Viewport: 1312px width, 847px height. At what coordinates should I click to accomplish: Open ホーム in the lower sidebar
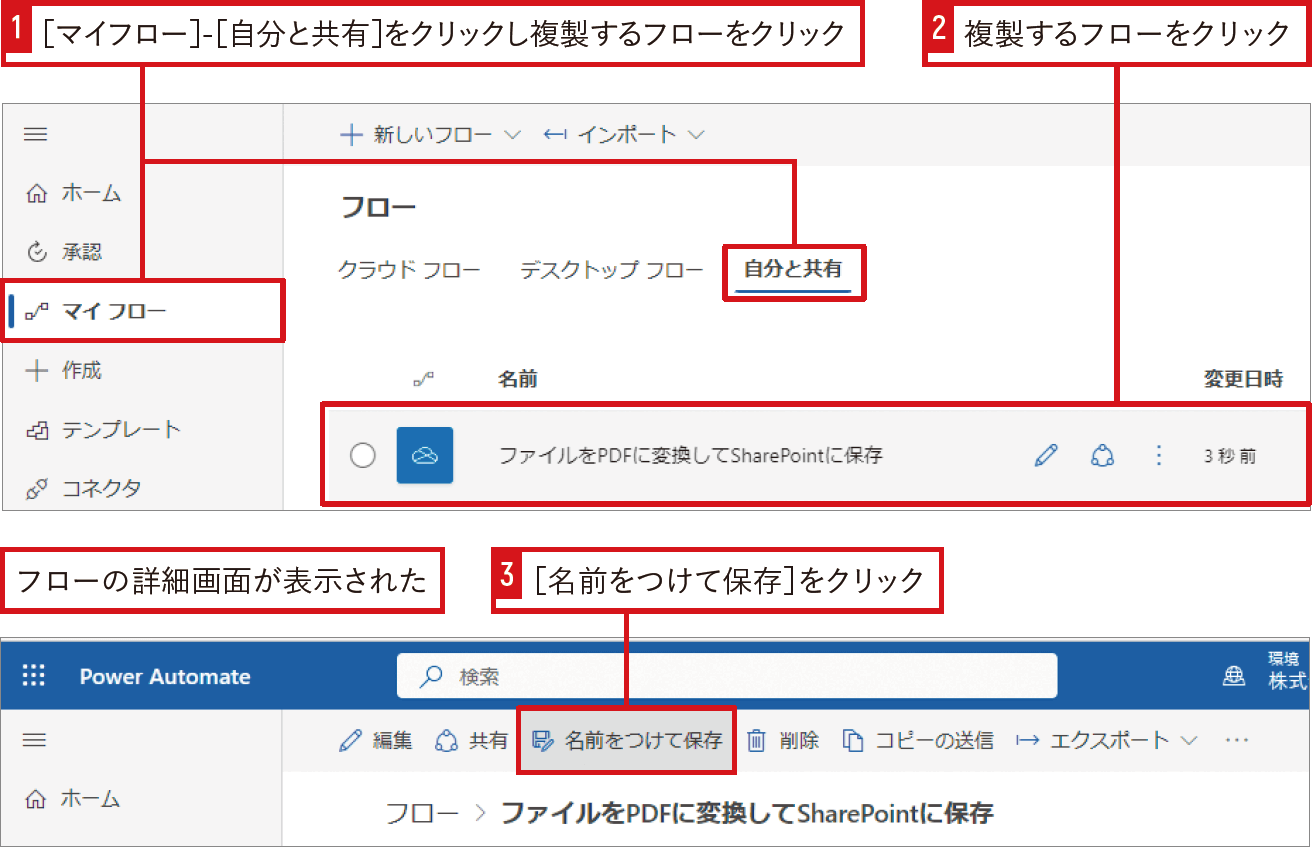74,799
